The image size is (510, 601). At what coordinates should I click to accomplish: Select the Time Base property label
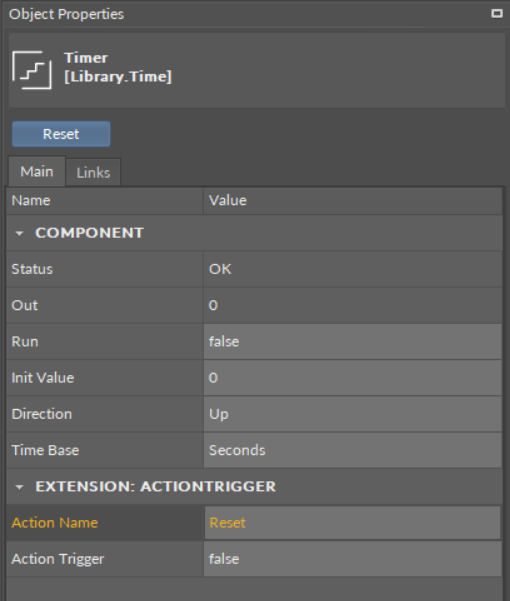pyautogui.click(x=45, y=450)
